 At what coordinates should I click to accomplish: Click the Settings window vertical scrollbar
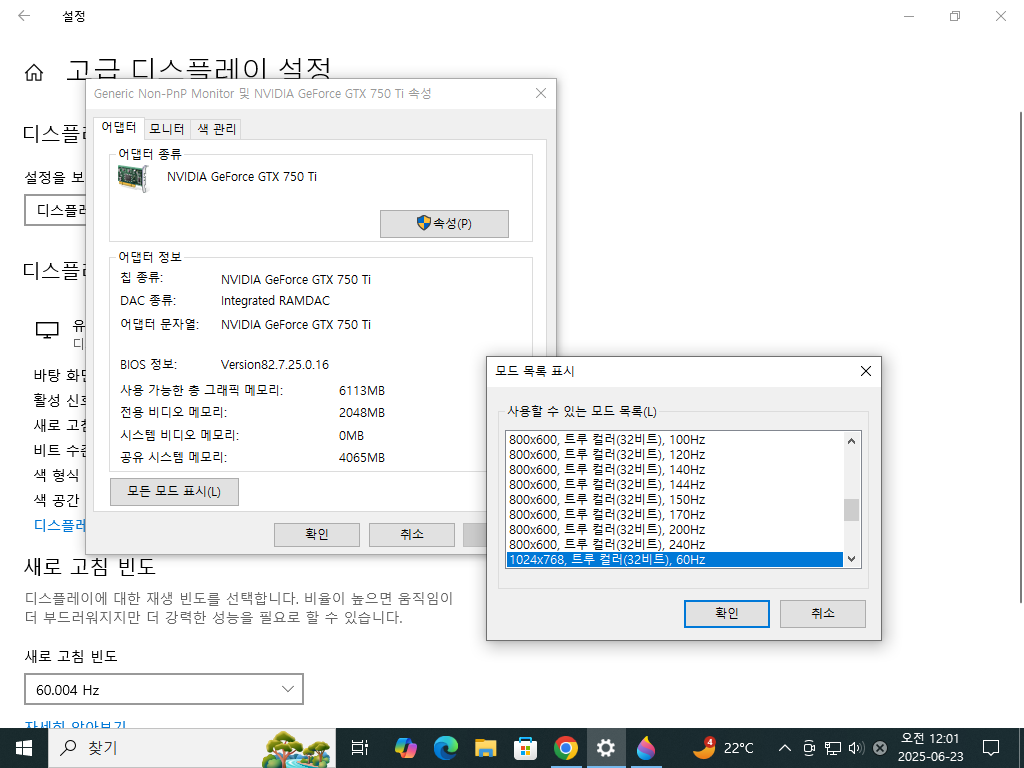tap(1021, 358)
